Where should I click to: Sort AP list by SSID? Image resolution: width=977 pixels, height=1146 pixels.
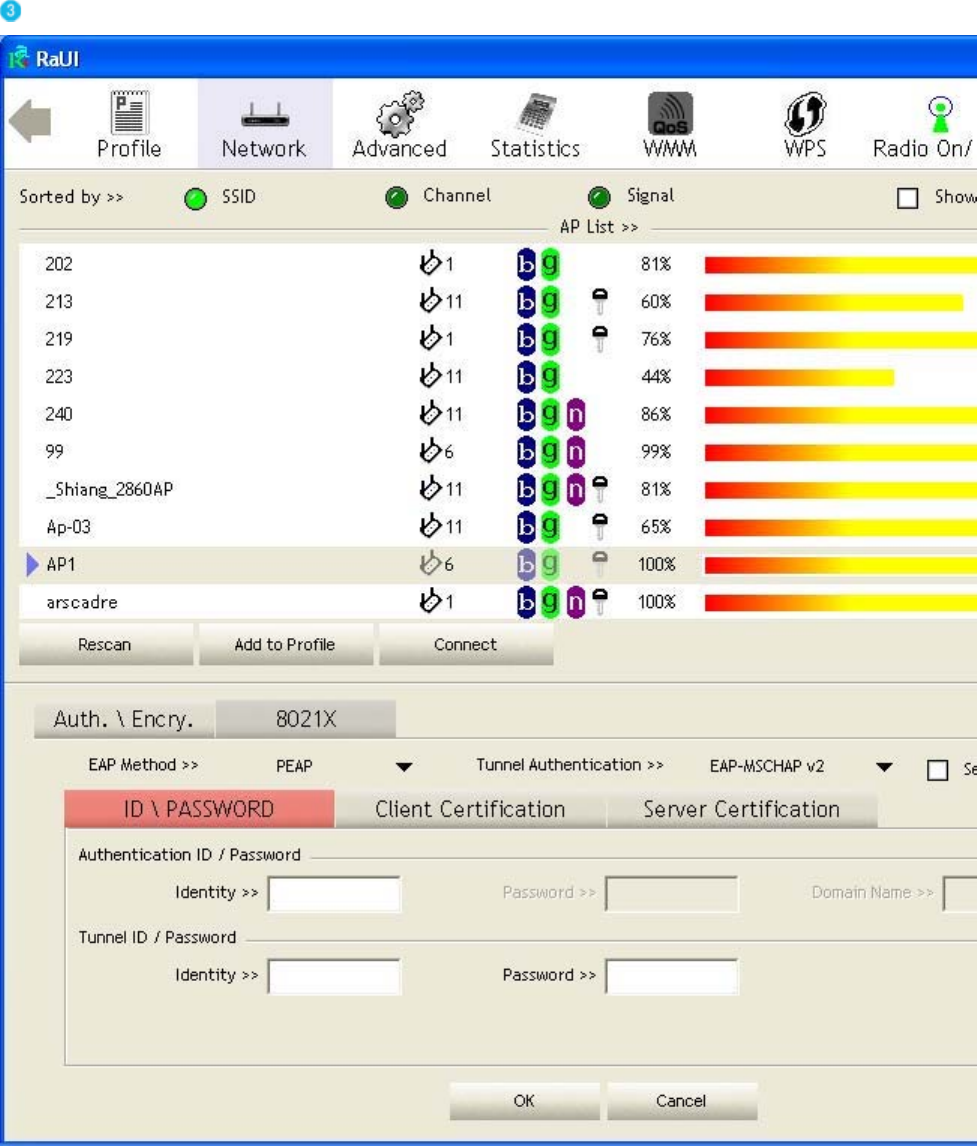(194, 197)
